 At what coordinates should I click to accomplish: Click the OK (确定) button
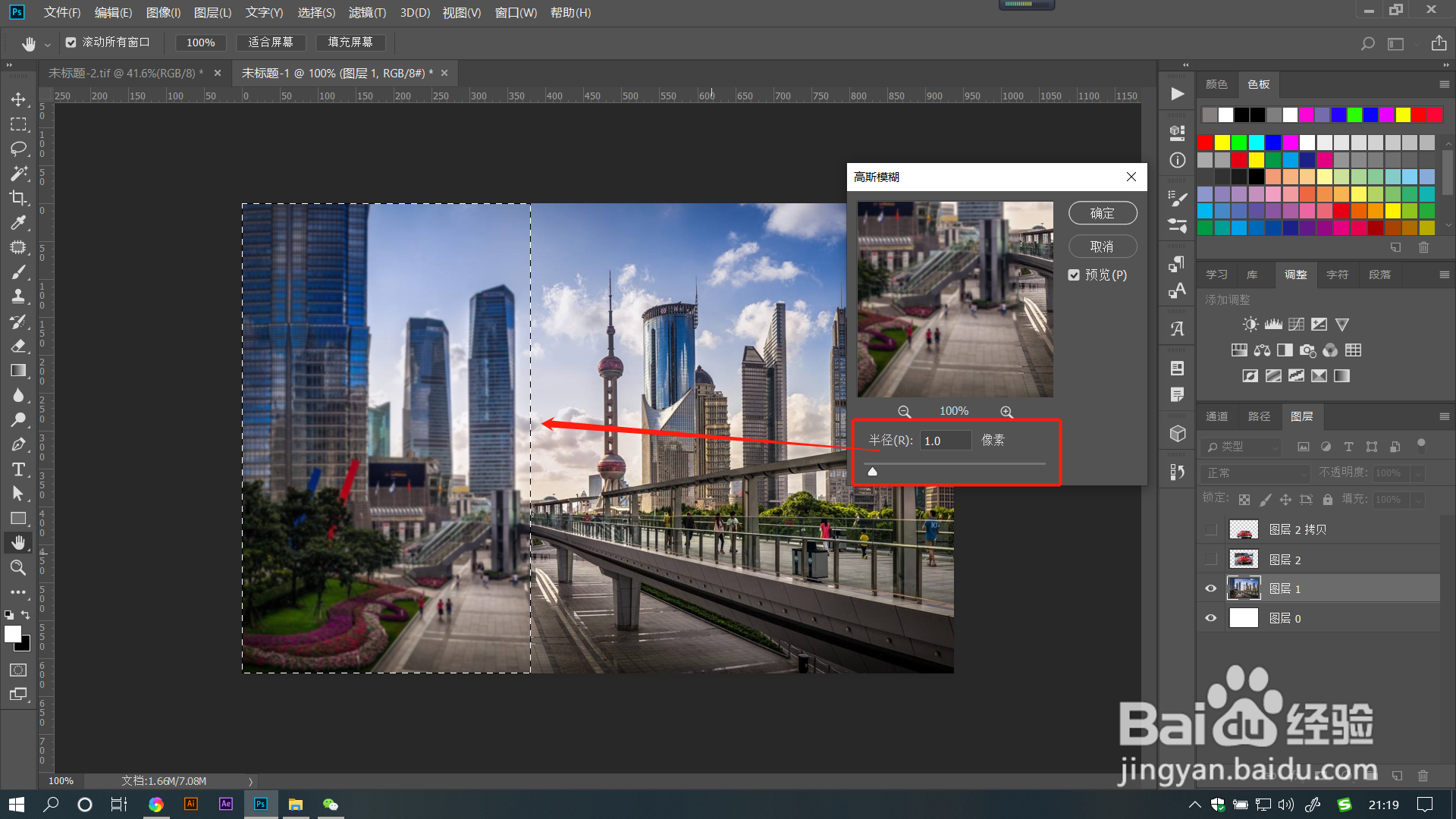point(1102,213)
